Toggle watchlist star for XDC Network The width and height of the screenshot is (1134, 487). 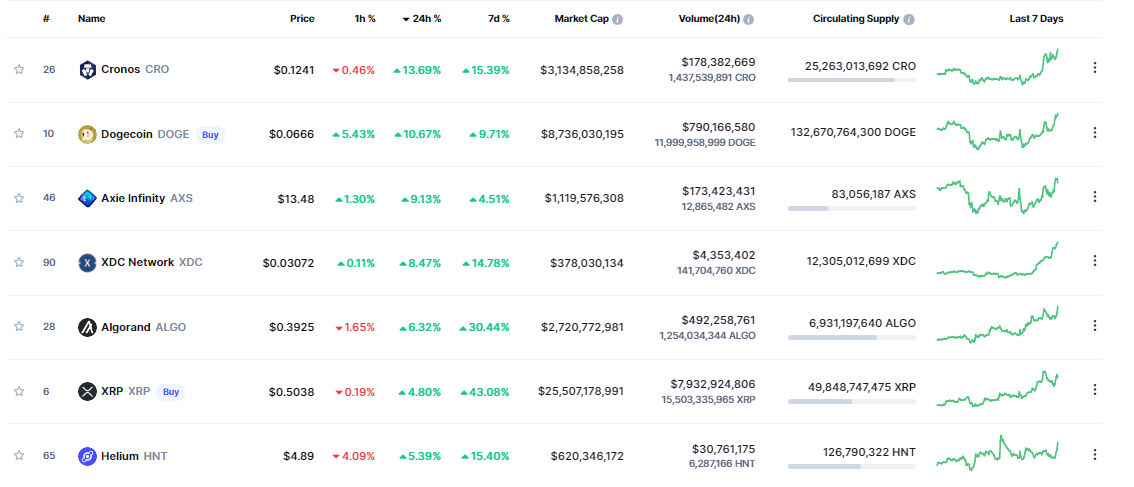pyautogui.click(x=19, y=262)
